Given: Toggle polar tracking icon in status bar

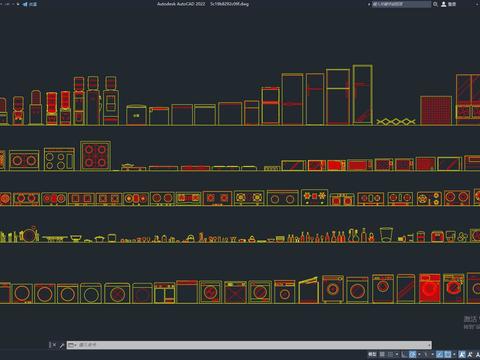Looking at the screenshot, I should (412, 354).
